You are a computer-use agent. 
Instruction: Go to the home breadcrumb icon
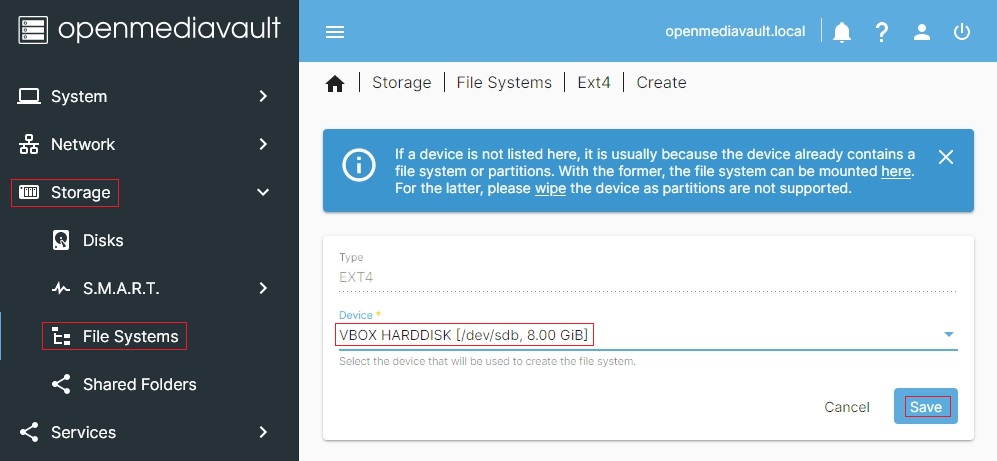click(x=335, y=84)
